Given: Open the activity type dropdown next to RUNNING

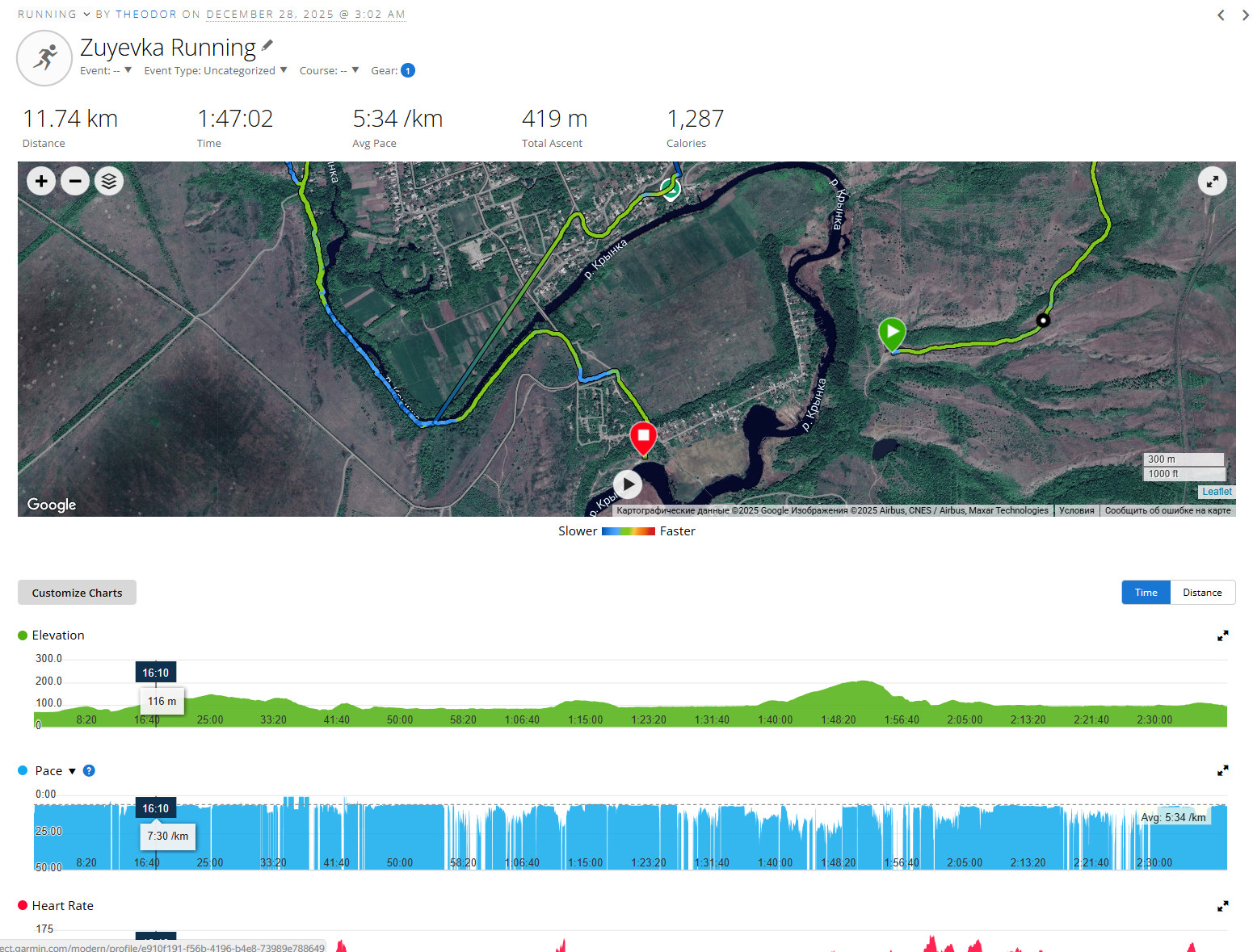Looking at the screenshot, I should tap(86, 15).
